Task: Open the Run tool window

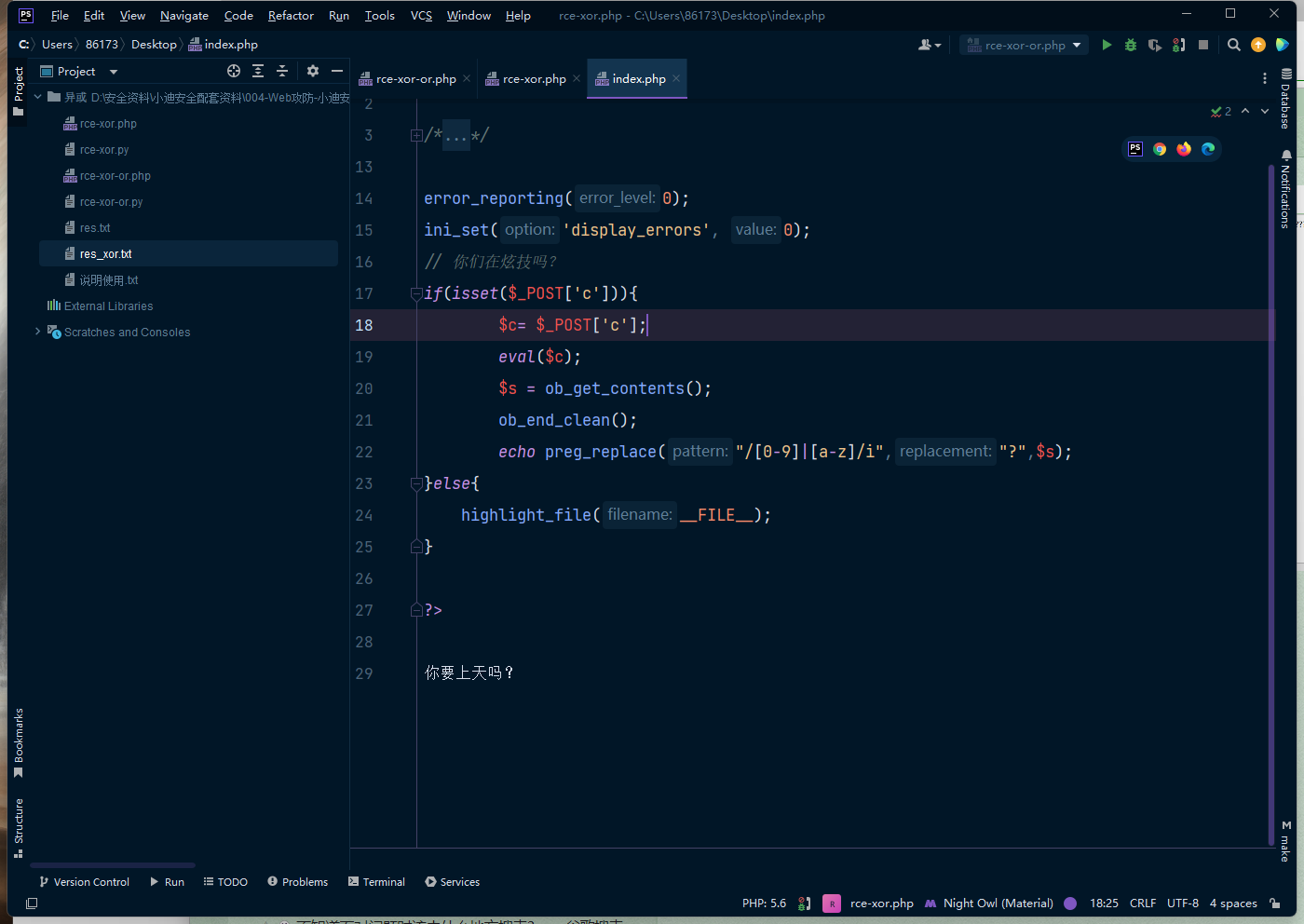Action: coord(167,882)
